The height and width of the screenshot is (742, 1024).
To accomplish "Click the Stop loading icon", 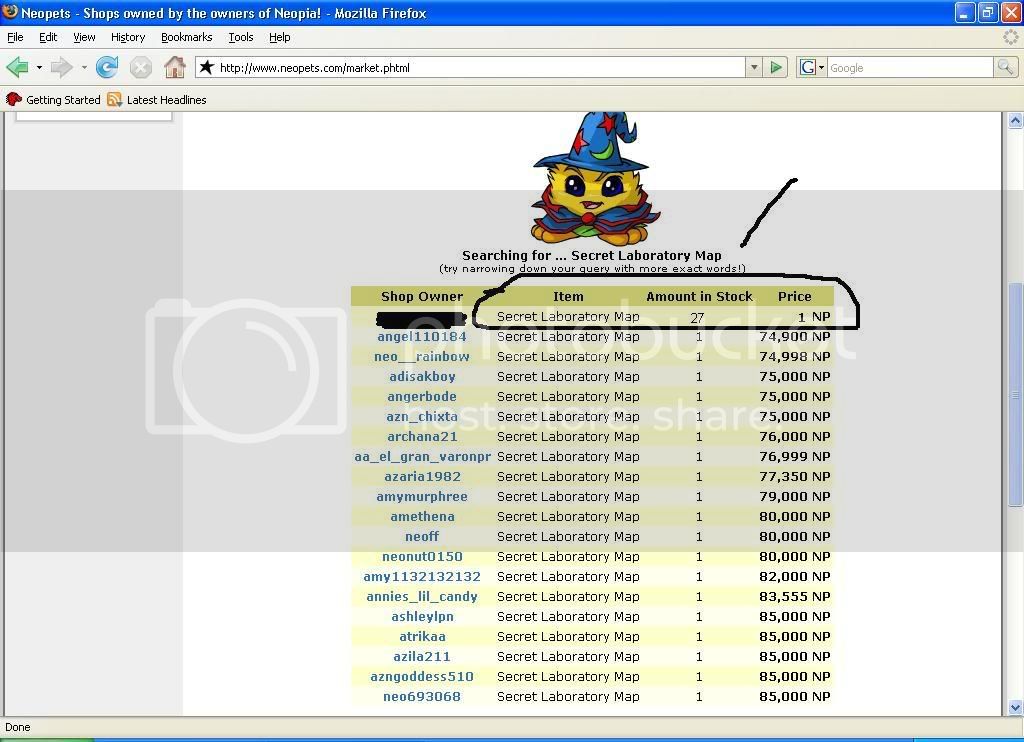I will point(141,68).
